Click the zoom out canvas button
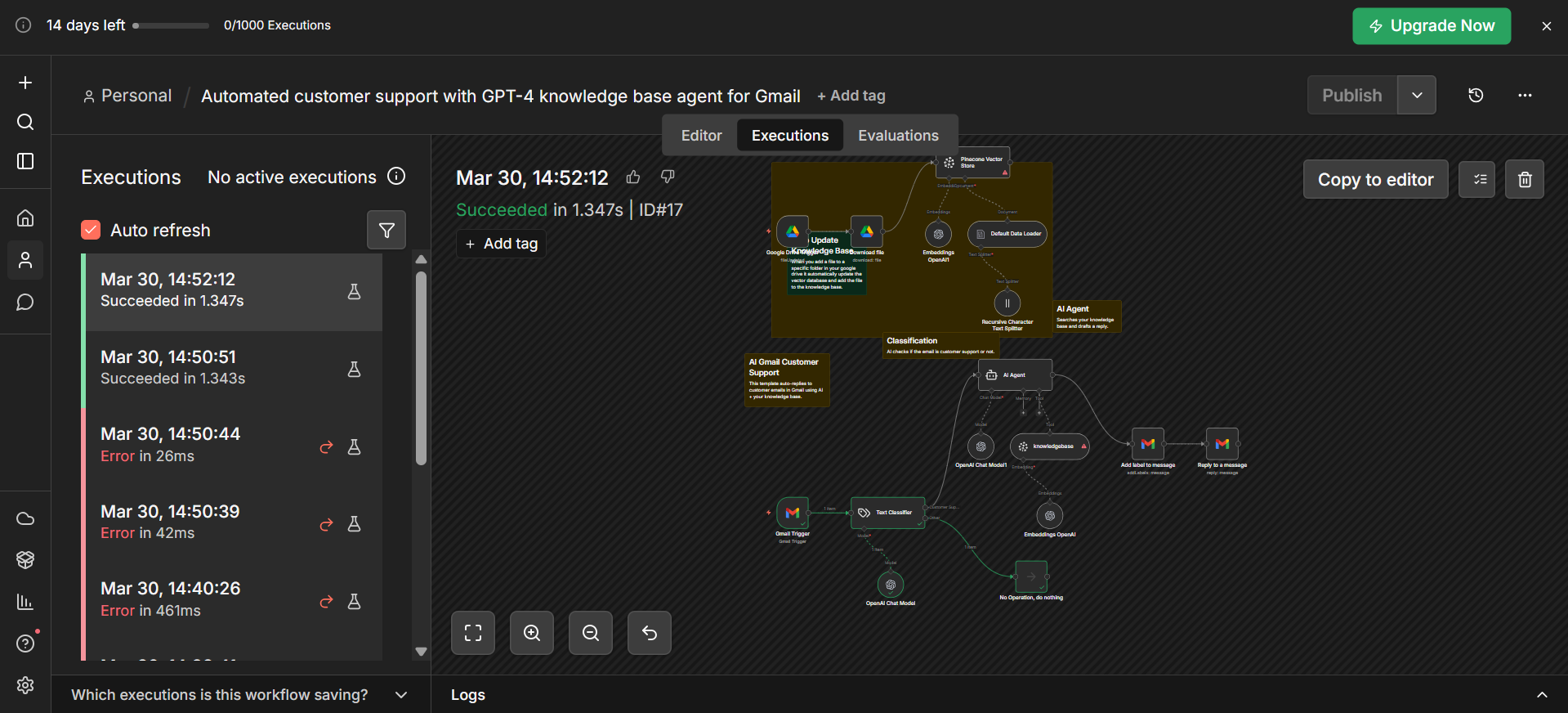Screen dimensions: 1568x713 [x=591, y=633]
